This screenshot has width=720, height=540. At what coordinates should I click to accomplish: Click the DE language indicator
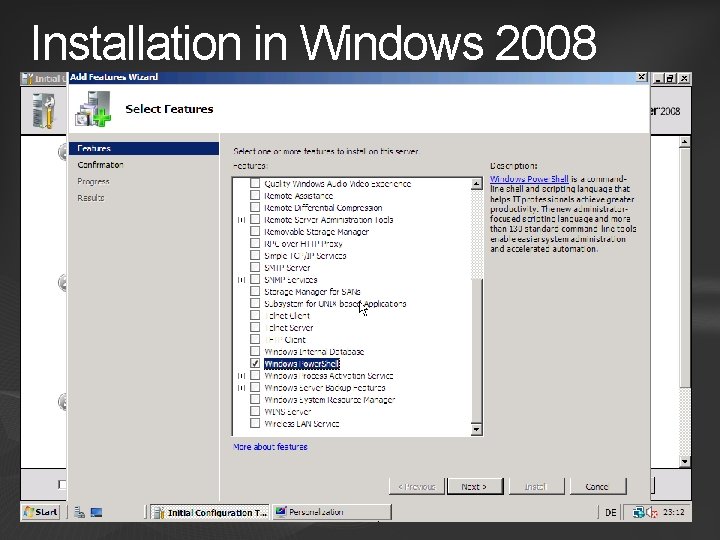pyautogui.click(x=610, y=512)
